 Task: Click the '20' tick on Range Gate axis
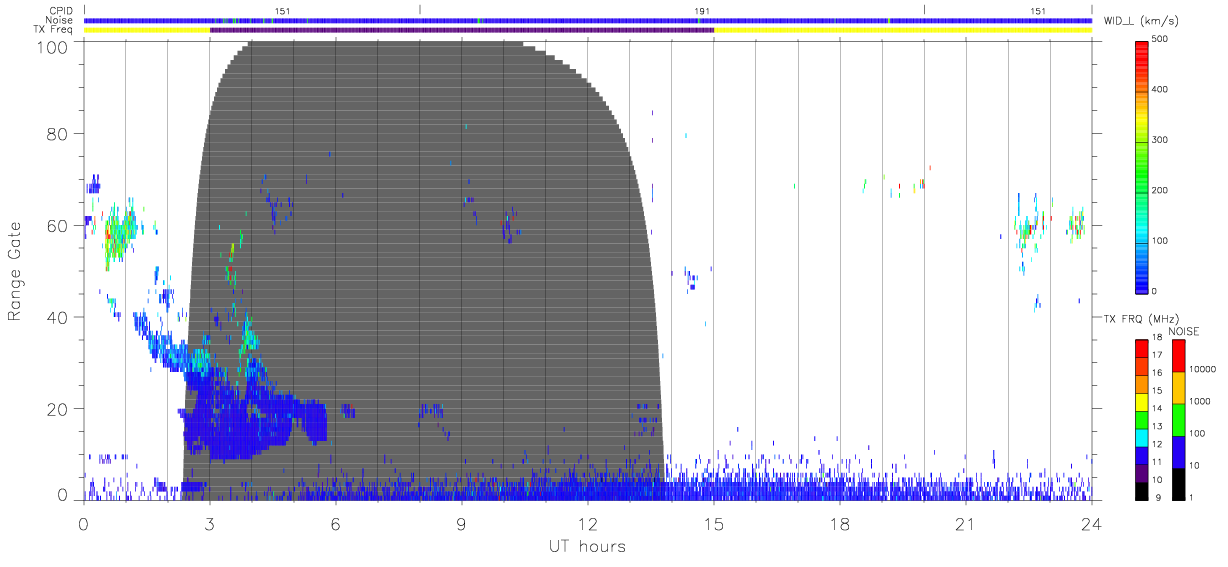pos(58,408)
